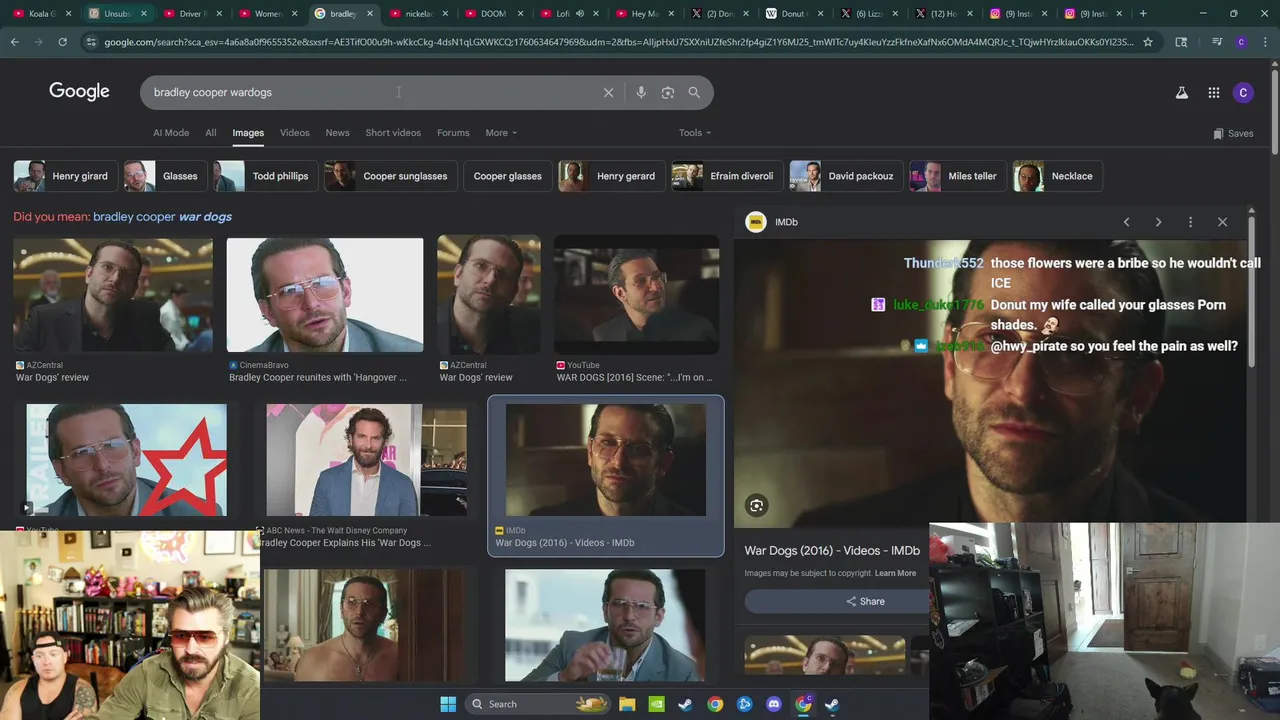
Task: Bookmark this page with the star icon
Action: tap(1148, 42)
